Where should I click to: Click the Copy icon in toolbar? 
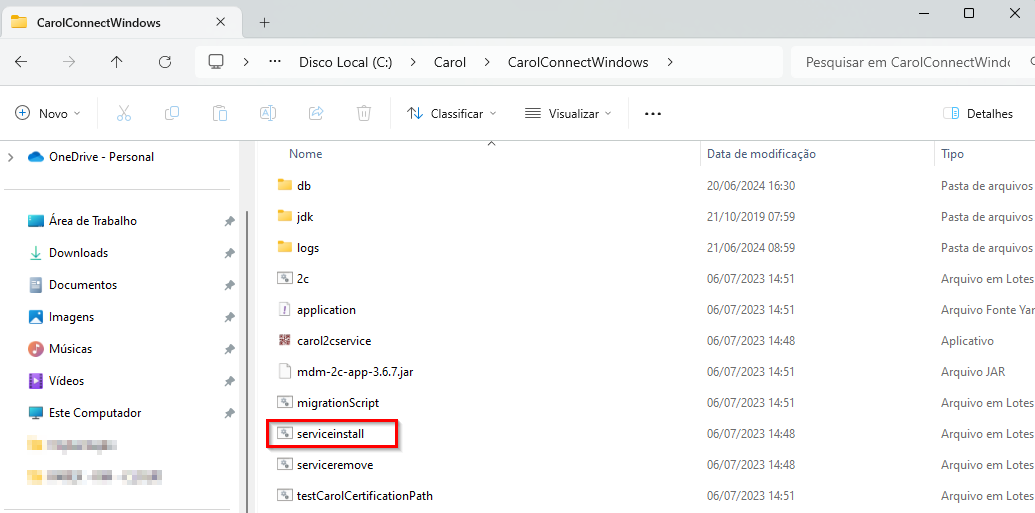tap(172, 114)
